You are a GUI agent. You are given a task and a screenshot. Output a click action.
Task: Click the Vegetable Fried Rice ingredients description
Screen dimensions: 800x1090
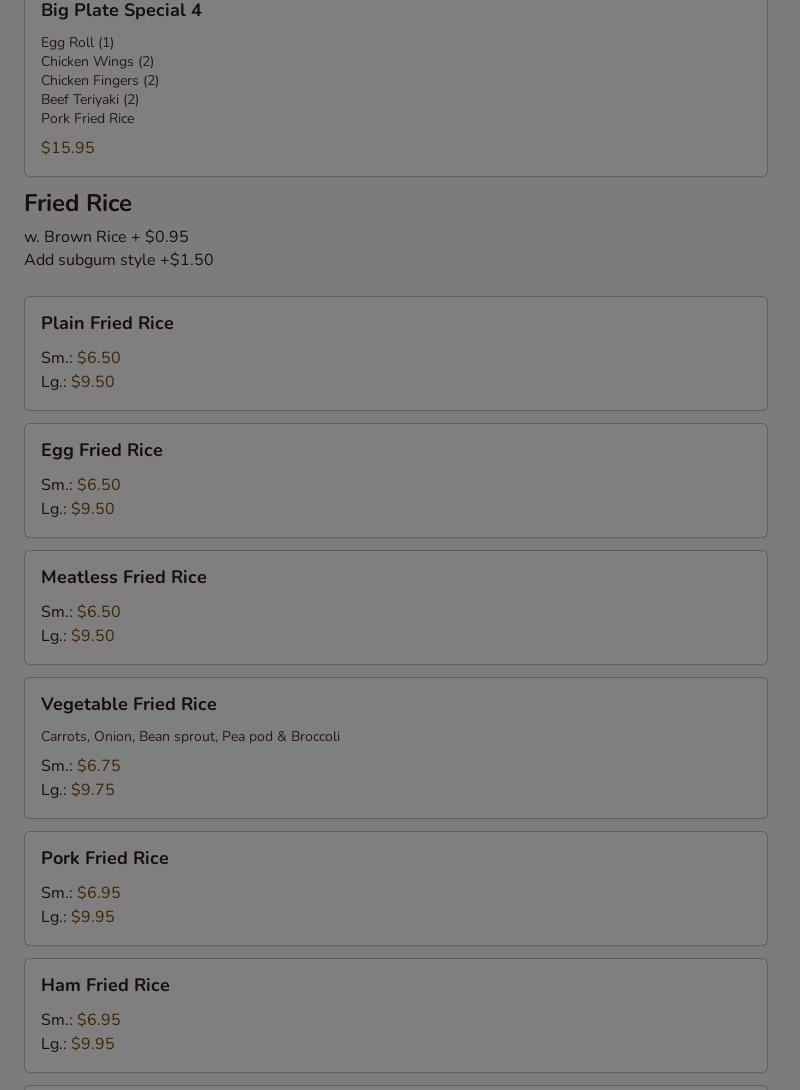click(190, 737)
